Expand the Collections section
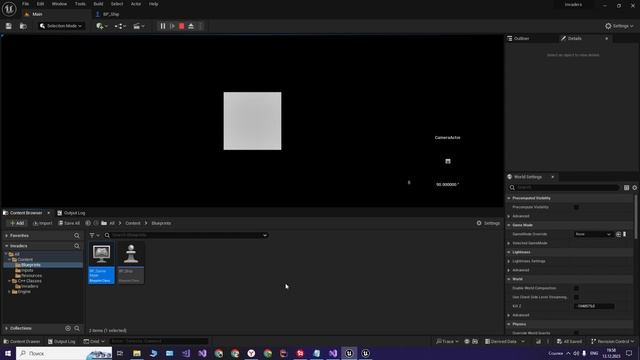Viewport: 640px width, 360px height. tap(7, 328)
